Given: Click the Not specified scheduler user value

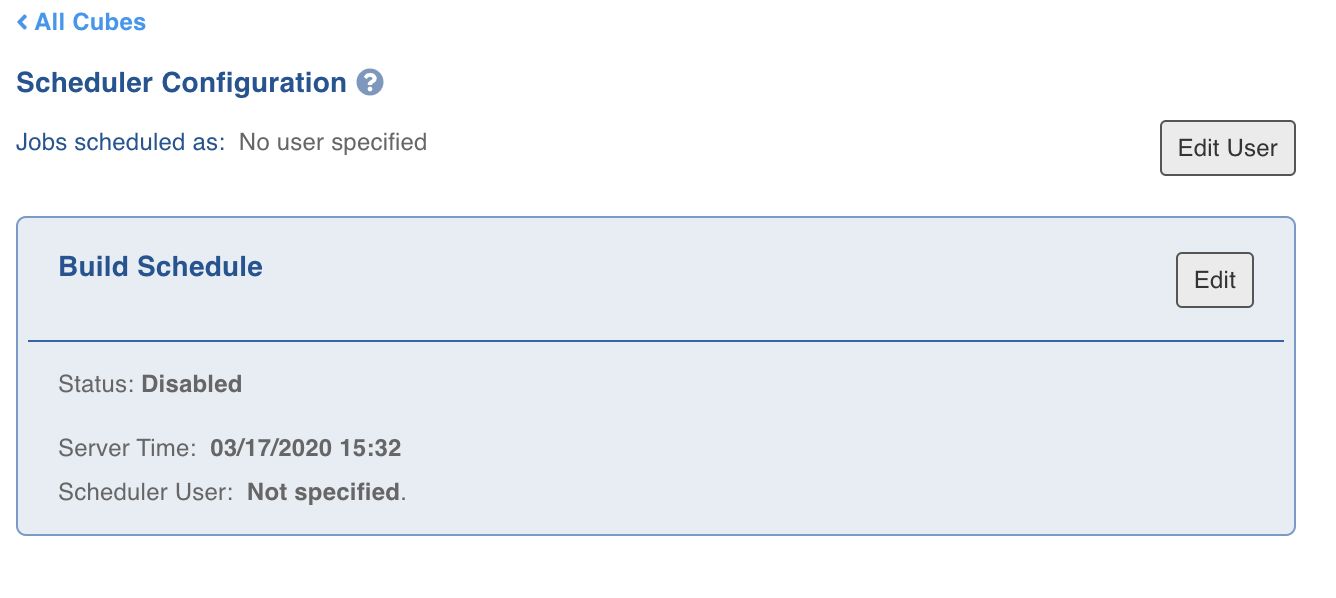Looking at the screenshot, I should point(323,492).
